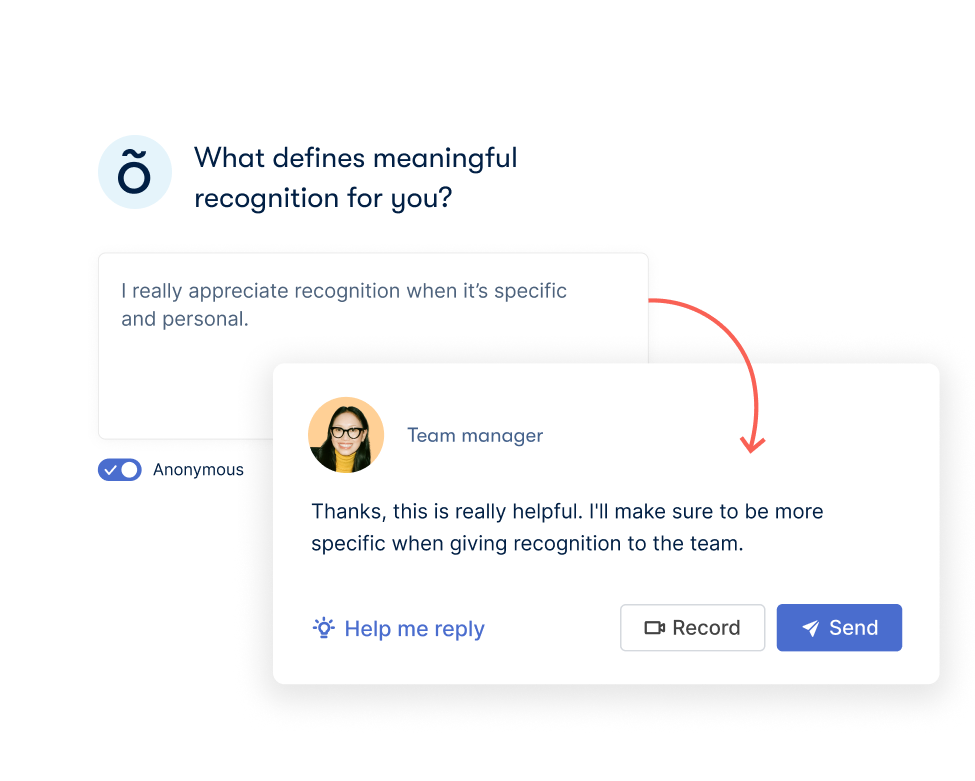This screenshot has width=975, height=781.
Task: Send the manager reply
Action: point(839,627)
